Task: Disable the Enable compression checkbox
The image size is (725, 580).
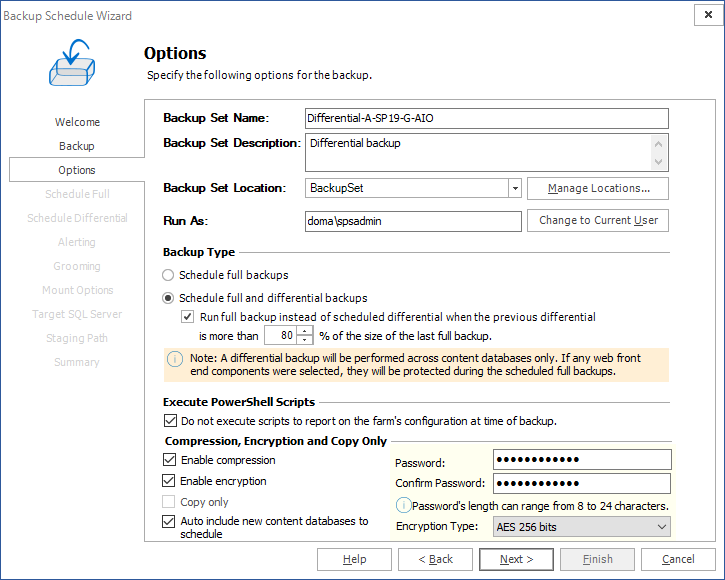Action: click(x=169, y=460)
